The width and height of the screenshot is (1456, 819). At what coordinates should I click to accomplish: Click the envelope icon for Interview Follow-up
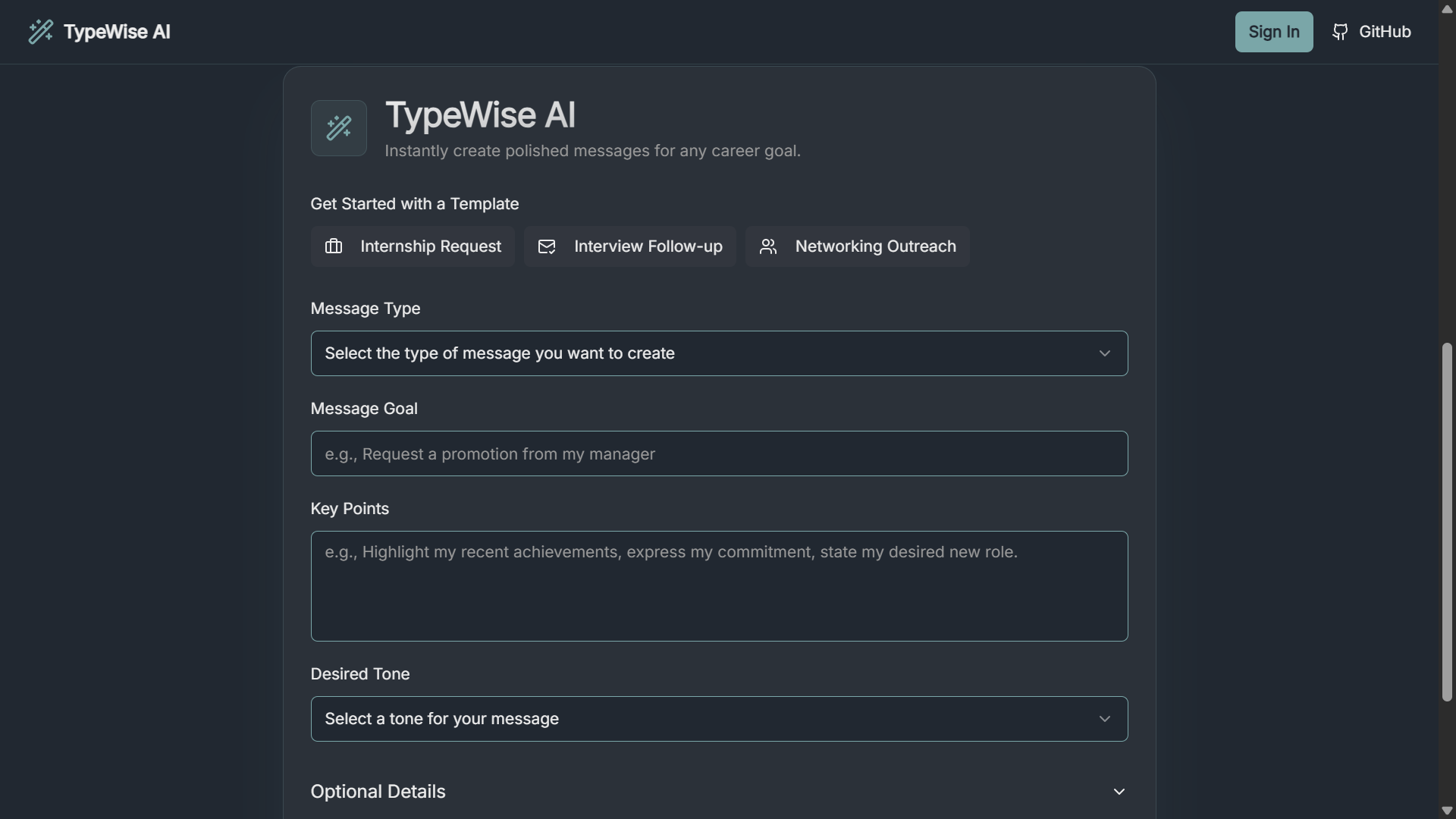coord(547,246)
